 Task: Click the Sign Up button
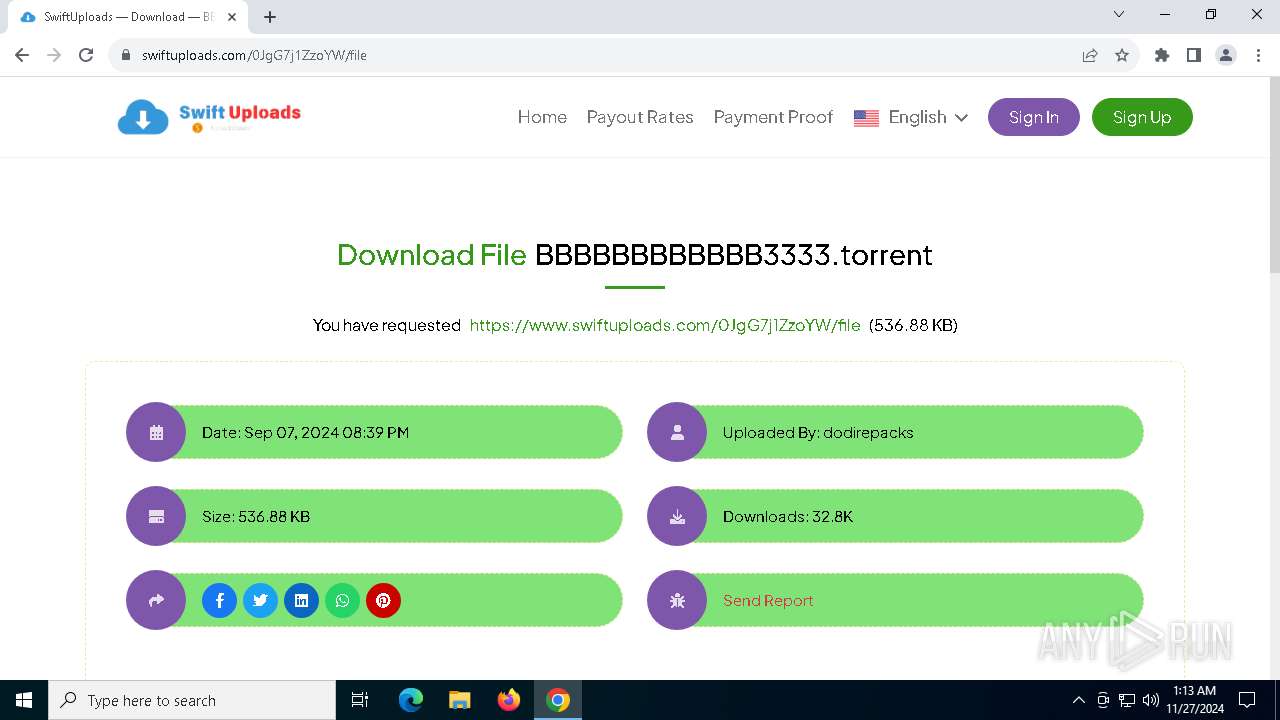1142,117
